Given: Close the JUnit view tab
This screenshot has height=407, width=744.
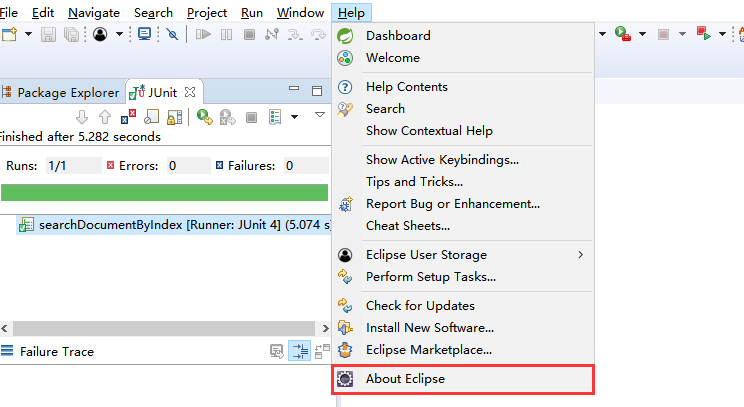Looking at the screenshot, I should point(190,92).
